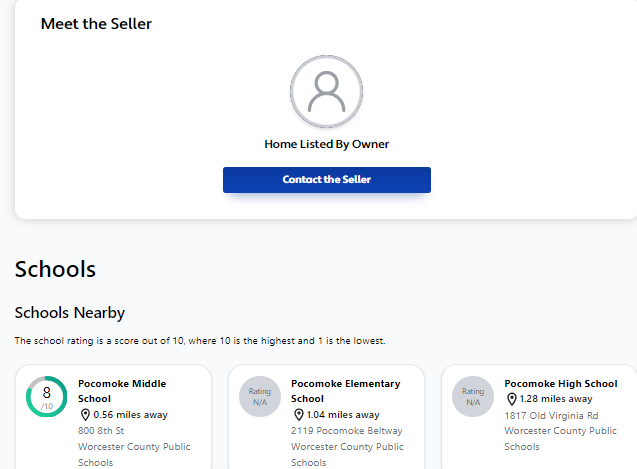Click the Schools section heading
The height and width of the screenshot is (469, 637).
[x=55, y=269]
